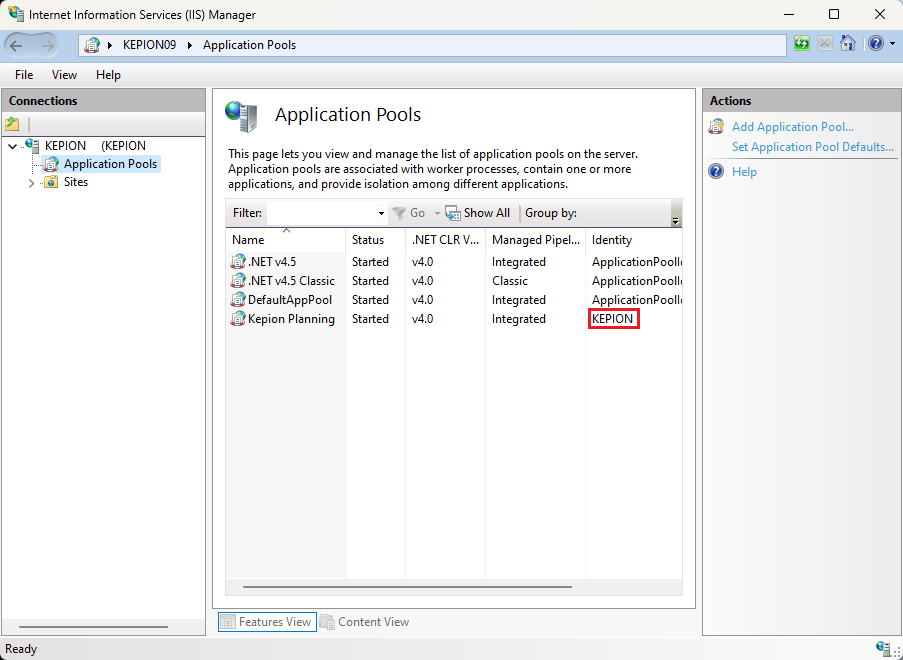Click the Create New Connection icon in Connections
Image resolution: width=903 pixels, height=660 pixels.
pos(12,124)
